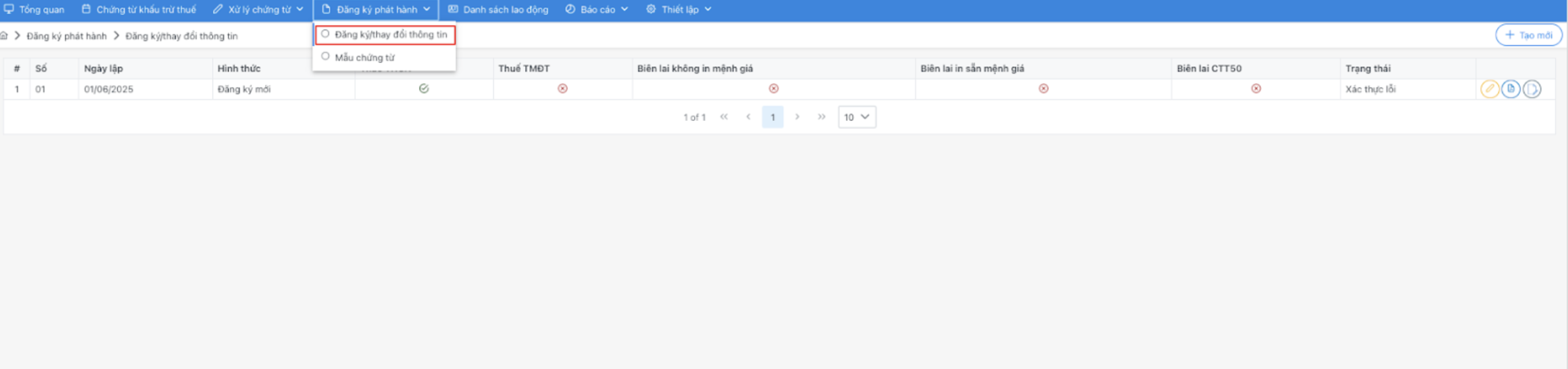The image size is (1568, 369).
Task: Click the green check status icon
Action: [x=424, y=89]
